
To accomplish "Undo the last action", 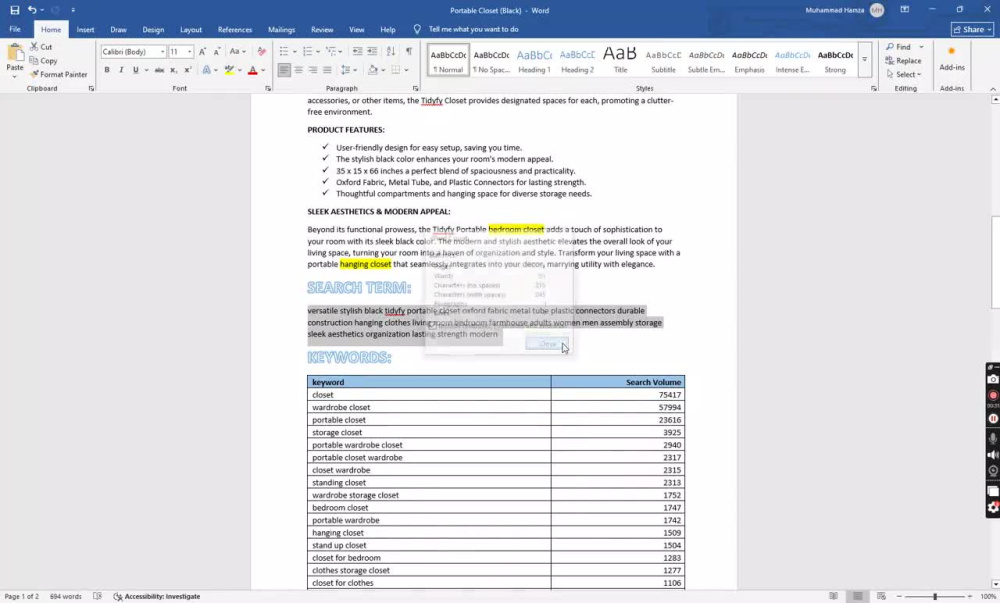I will pos(32,10).
